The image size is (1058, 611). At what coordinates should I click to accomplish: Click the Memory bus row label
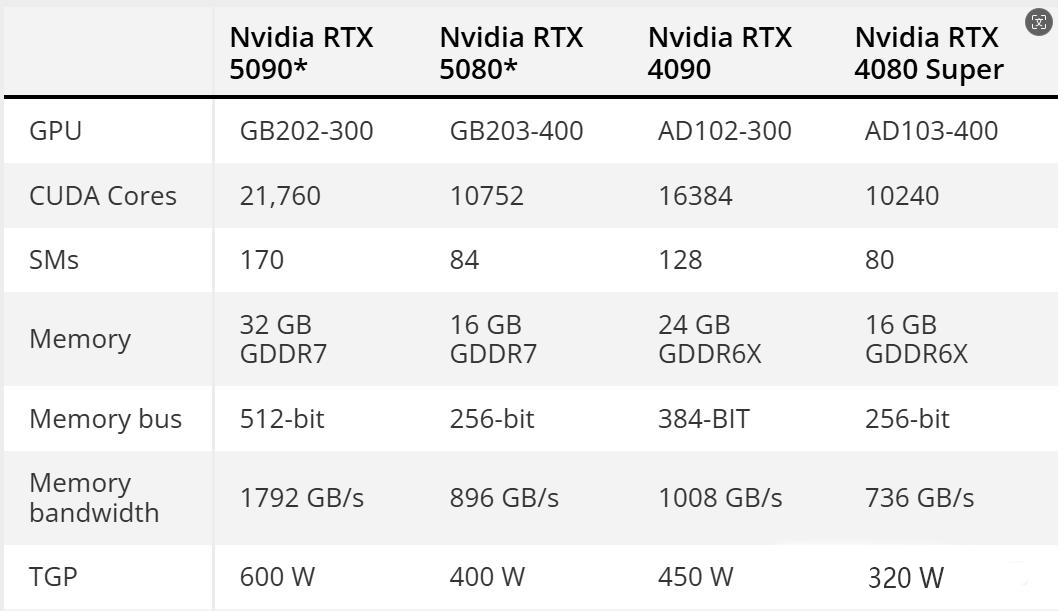(105, 419)
